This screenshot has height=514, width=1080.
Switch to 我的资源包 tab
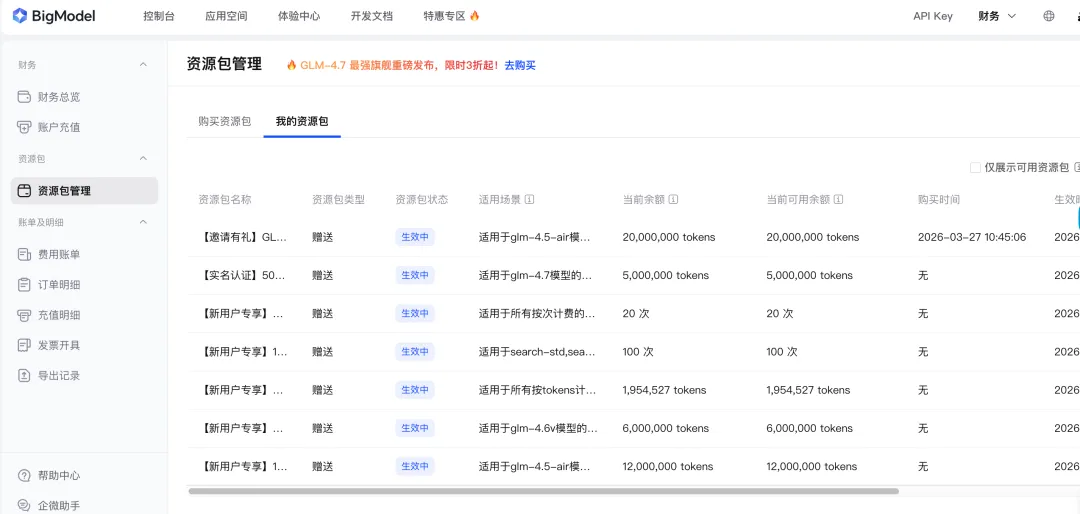pos(302,121)
